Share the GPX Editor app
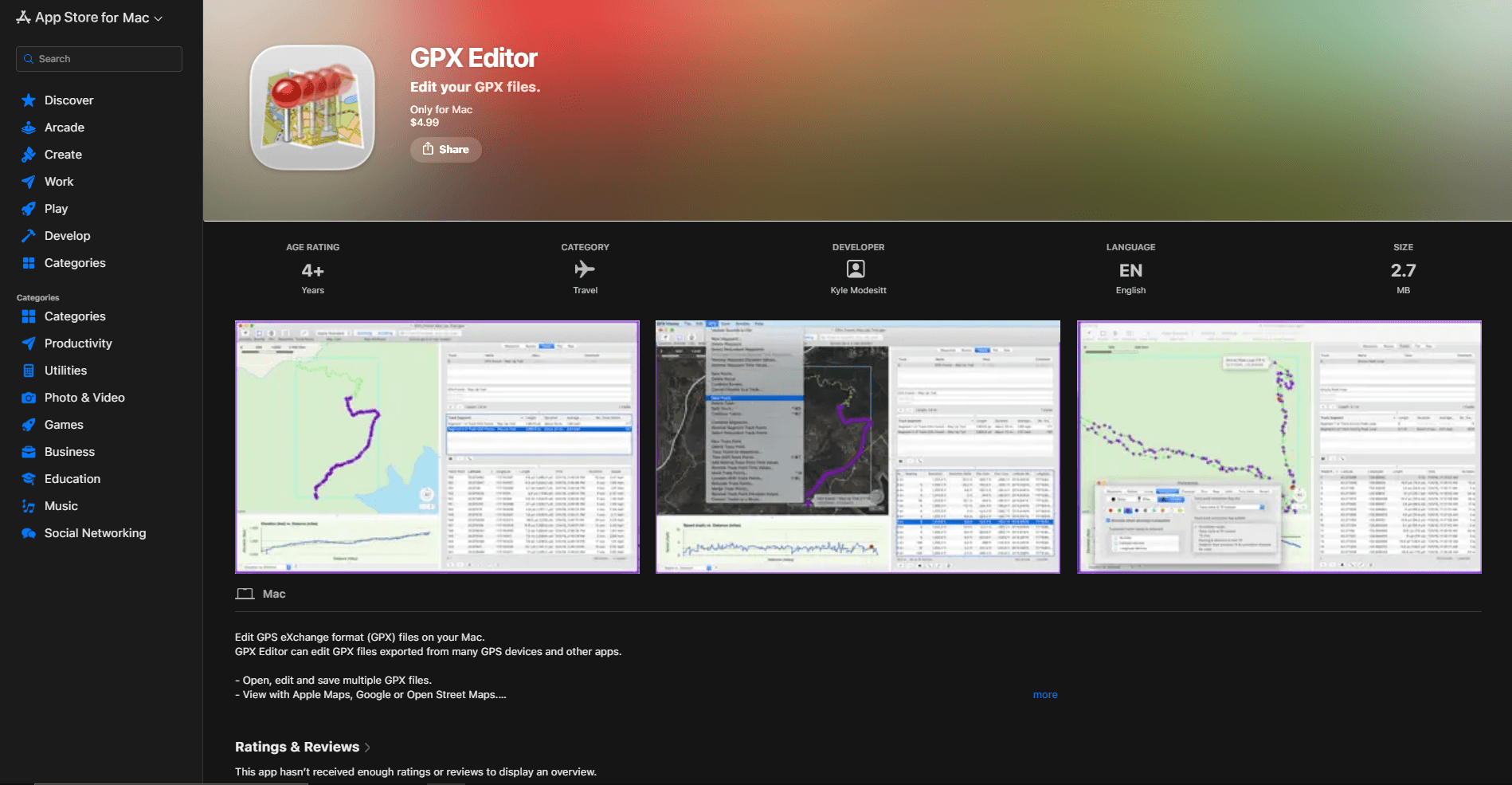 [445, 149]
